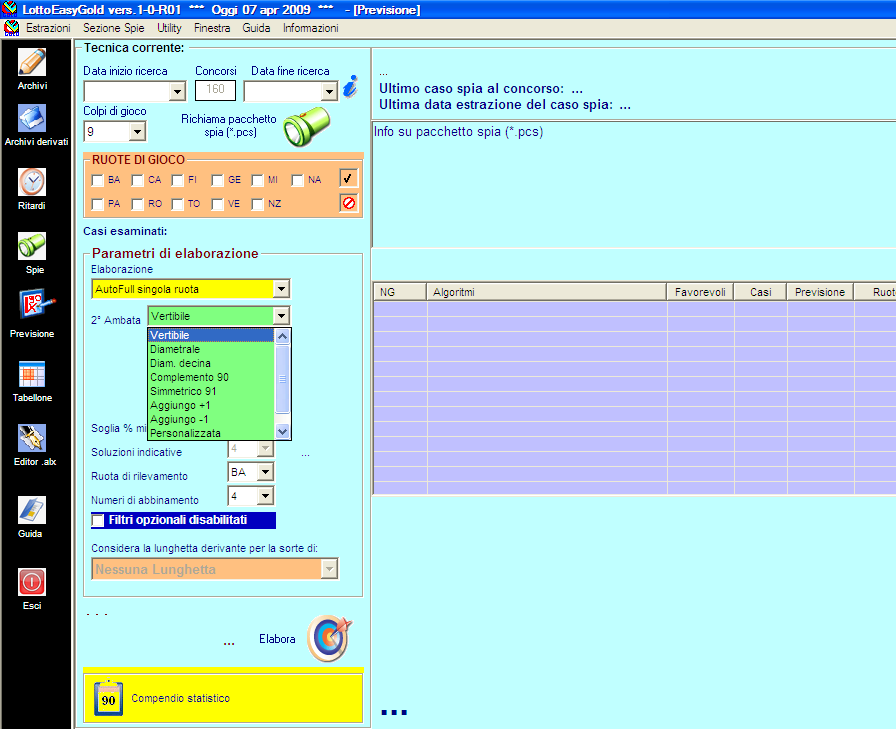Click the application icon in the menu bar
This screenshot has height=729, width=896.
tap(11, 28)
